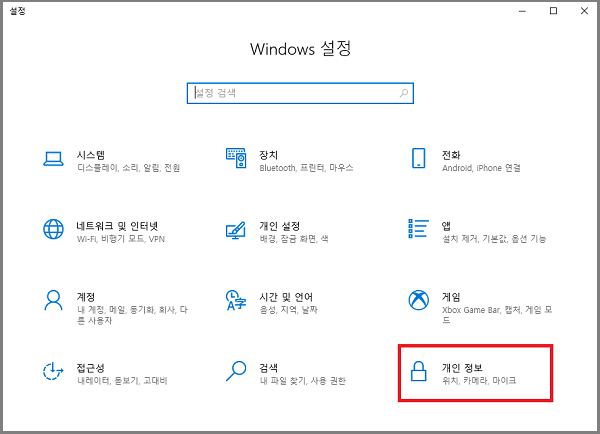
Task: Close the 설정 window
Action: point(584,11)
